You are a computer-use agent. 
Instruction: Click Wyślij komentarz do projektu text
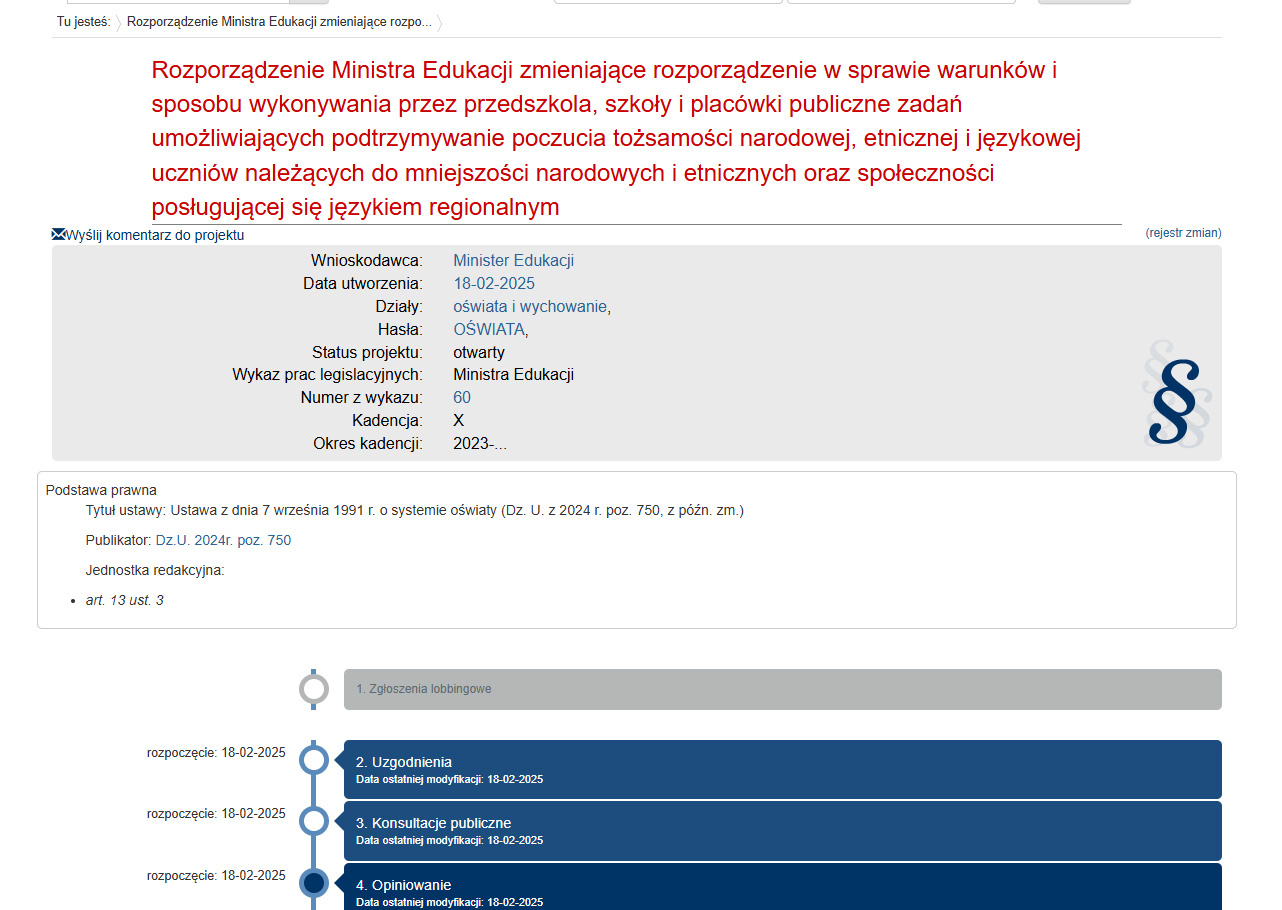[x=155, y=235]
